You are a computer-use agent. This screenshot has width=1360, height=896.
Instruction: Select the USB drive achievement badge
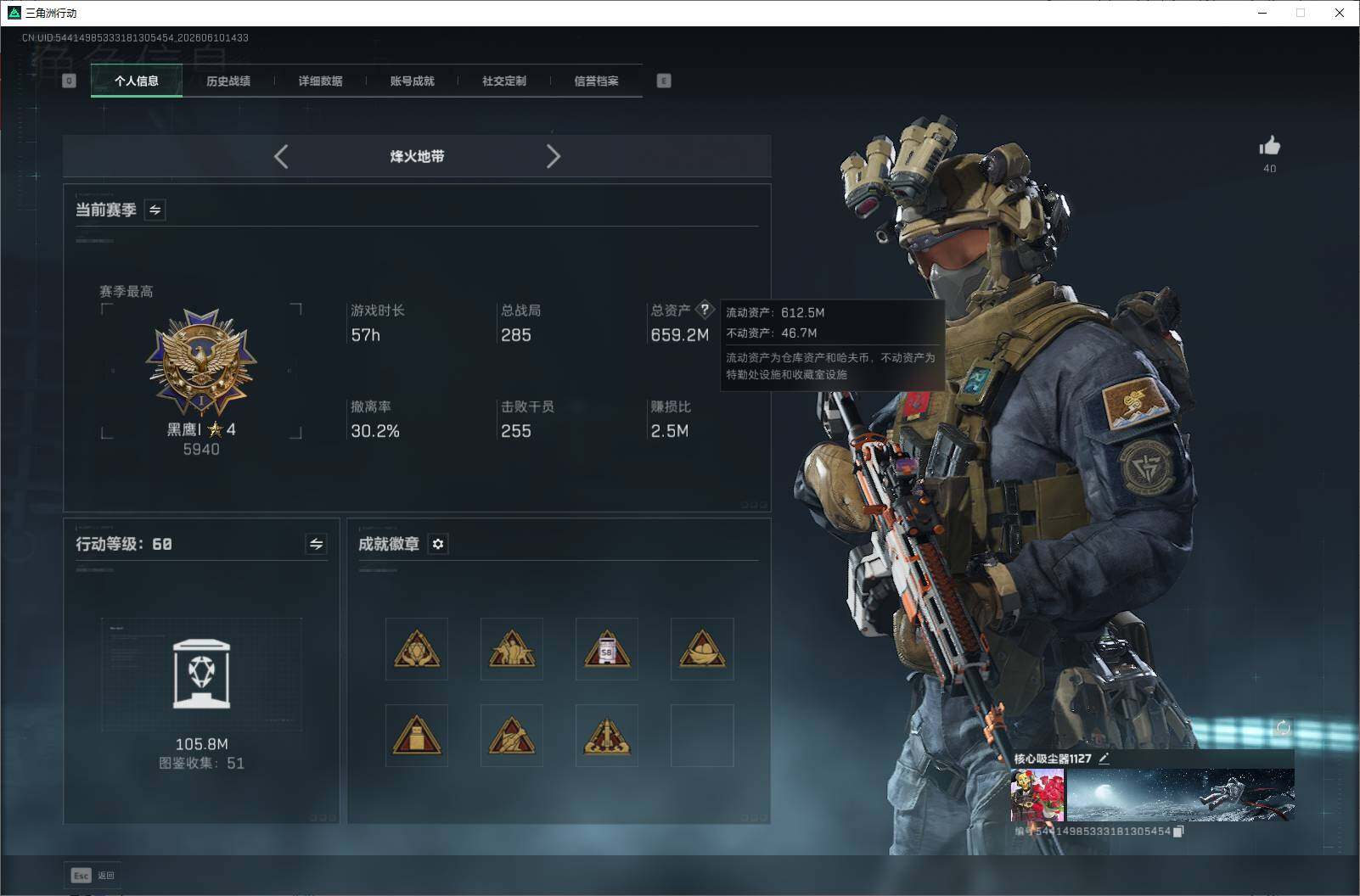417,736
